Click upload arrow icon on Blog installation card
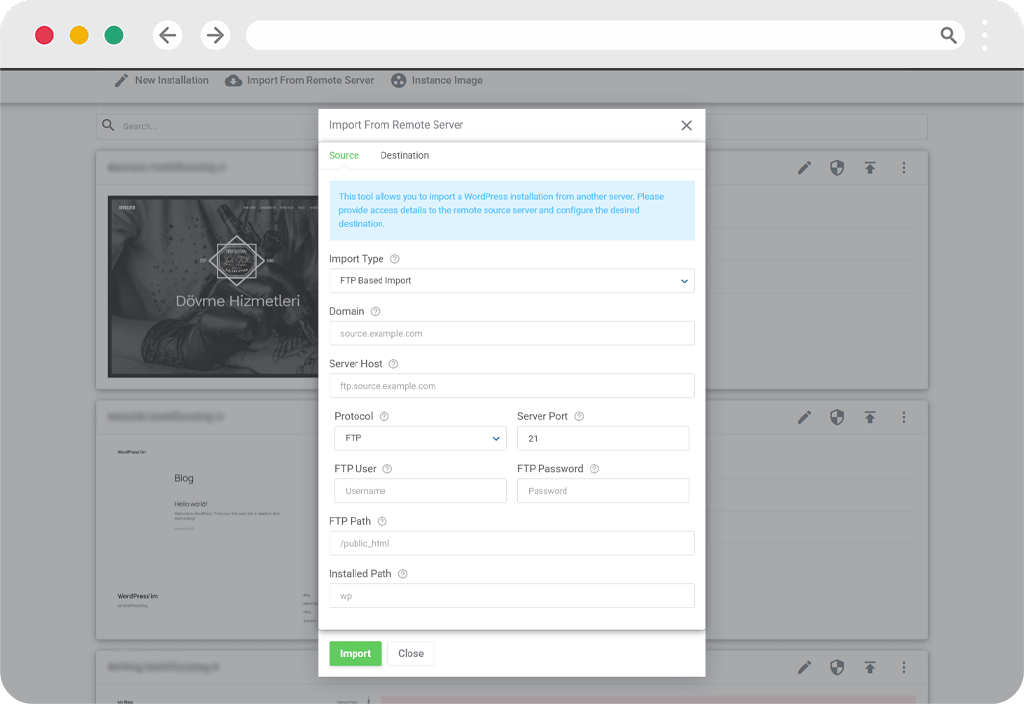 click(870, 417)
